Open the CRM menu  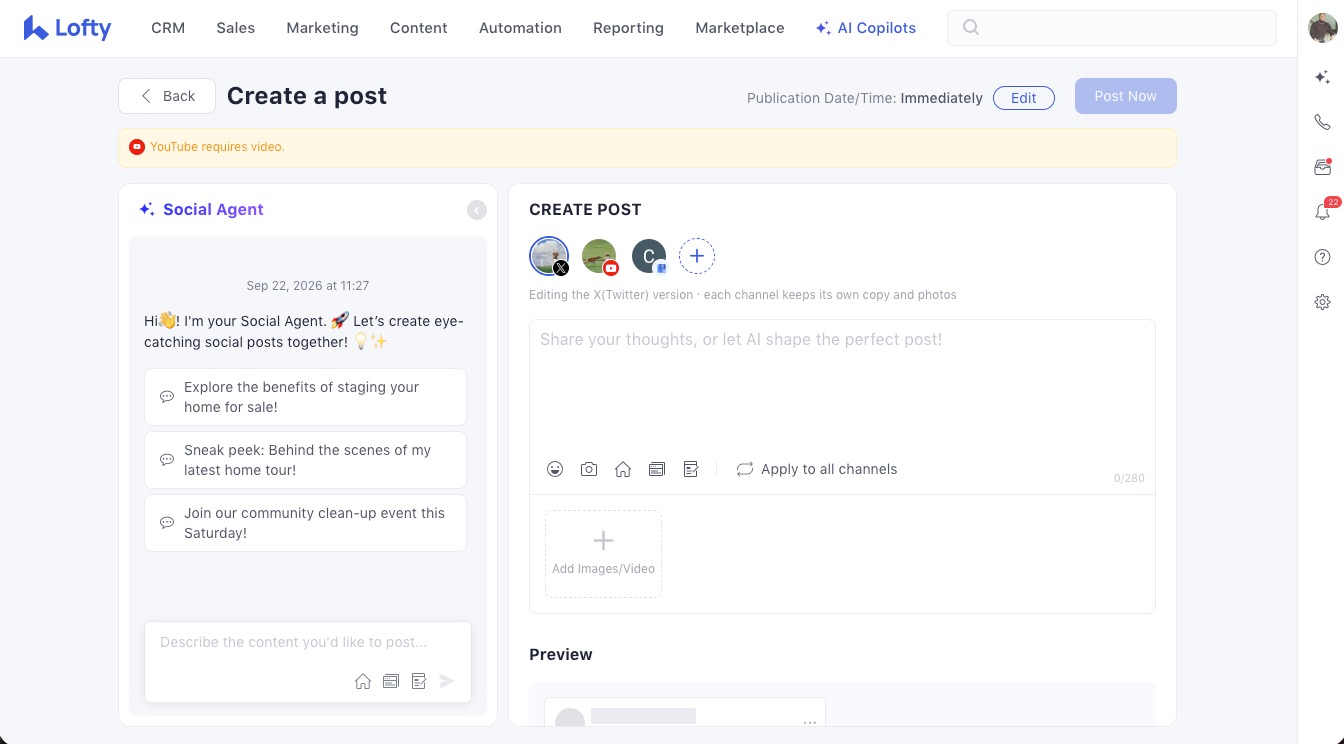[x=168, y=28]
